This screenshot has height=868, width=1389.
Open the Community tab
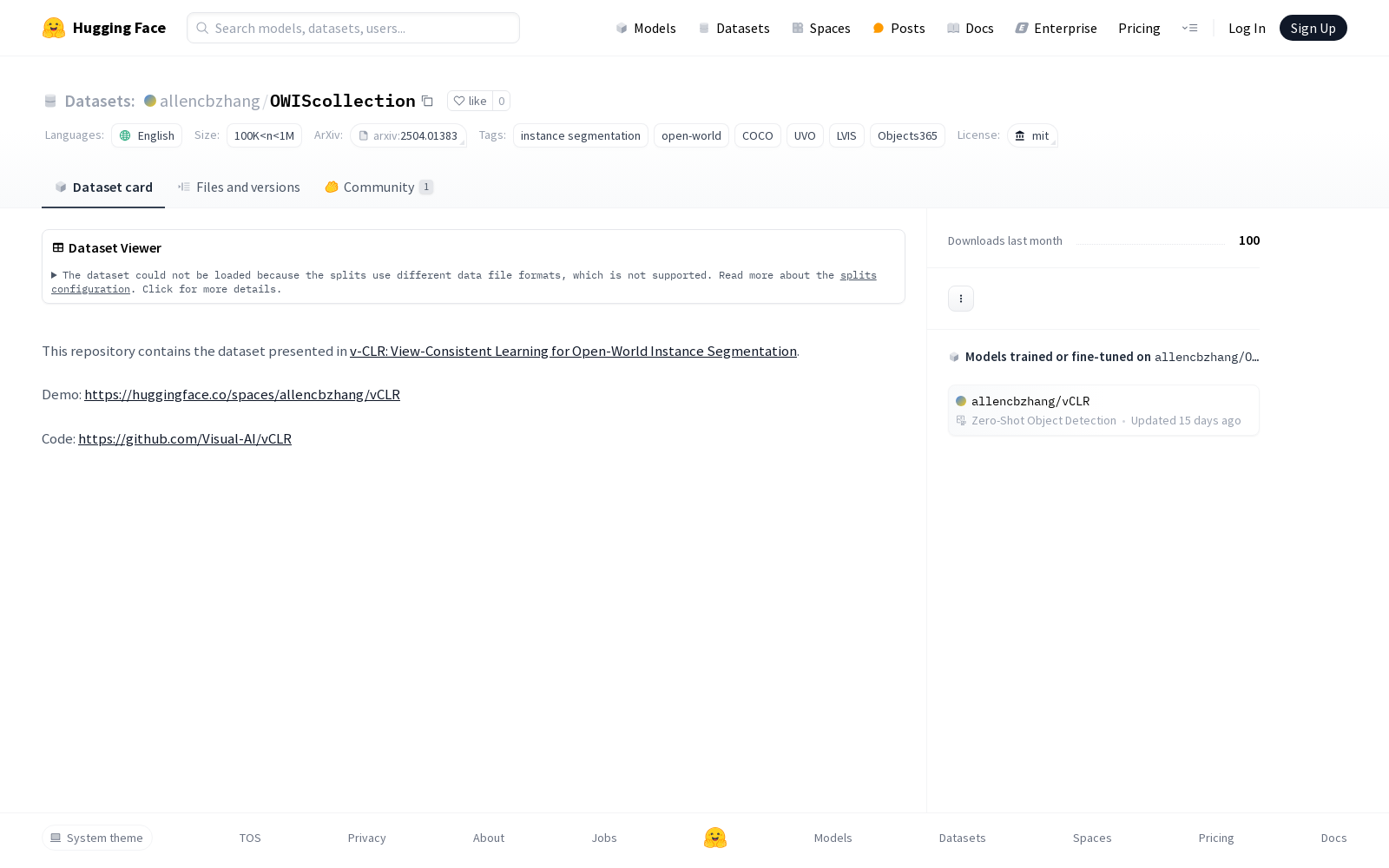(x=379, y=187)
